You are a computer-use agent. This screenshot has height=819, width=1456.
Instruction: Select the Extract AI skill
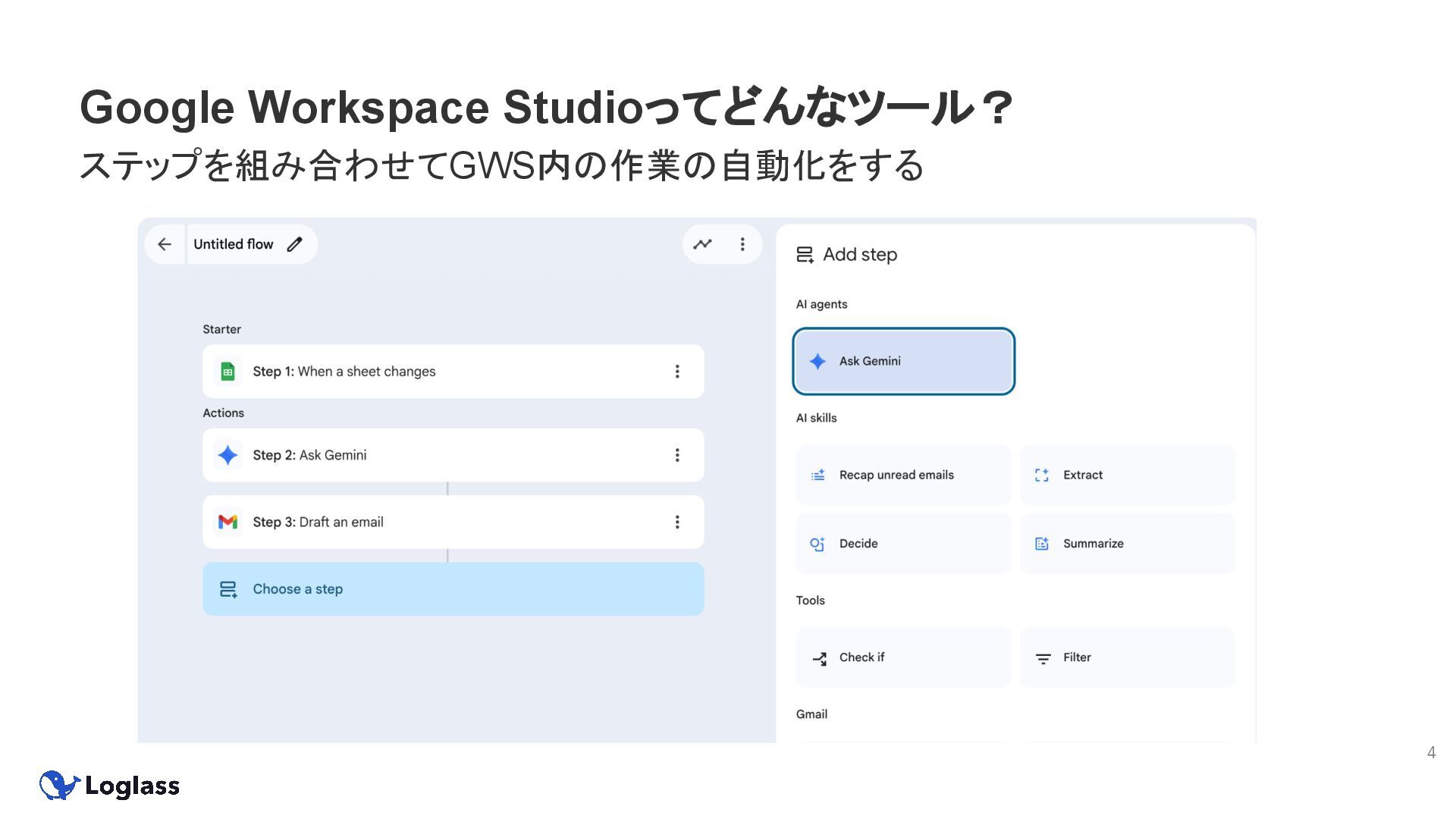point(1127,475)
